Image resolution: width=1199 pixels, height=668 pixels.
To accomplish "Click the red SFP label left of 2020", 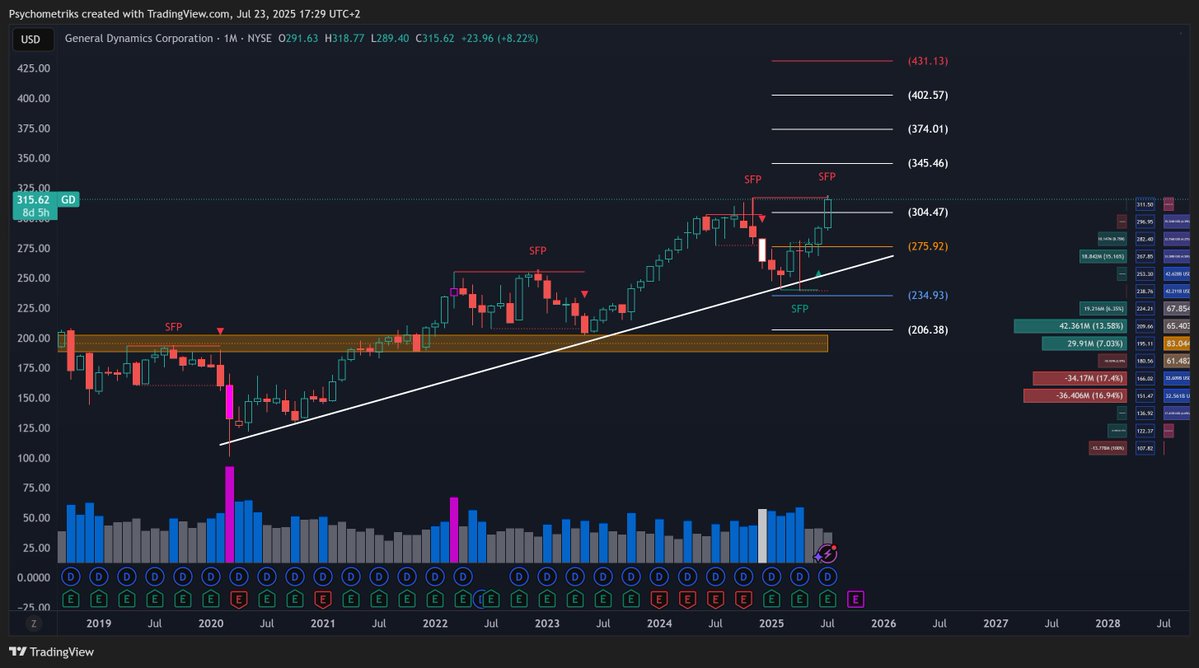I will (x=174, y=327).
